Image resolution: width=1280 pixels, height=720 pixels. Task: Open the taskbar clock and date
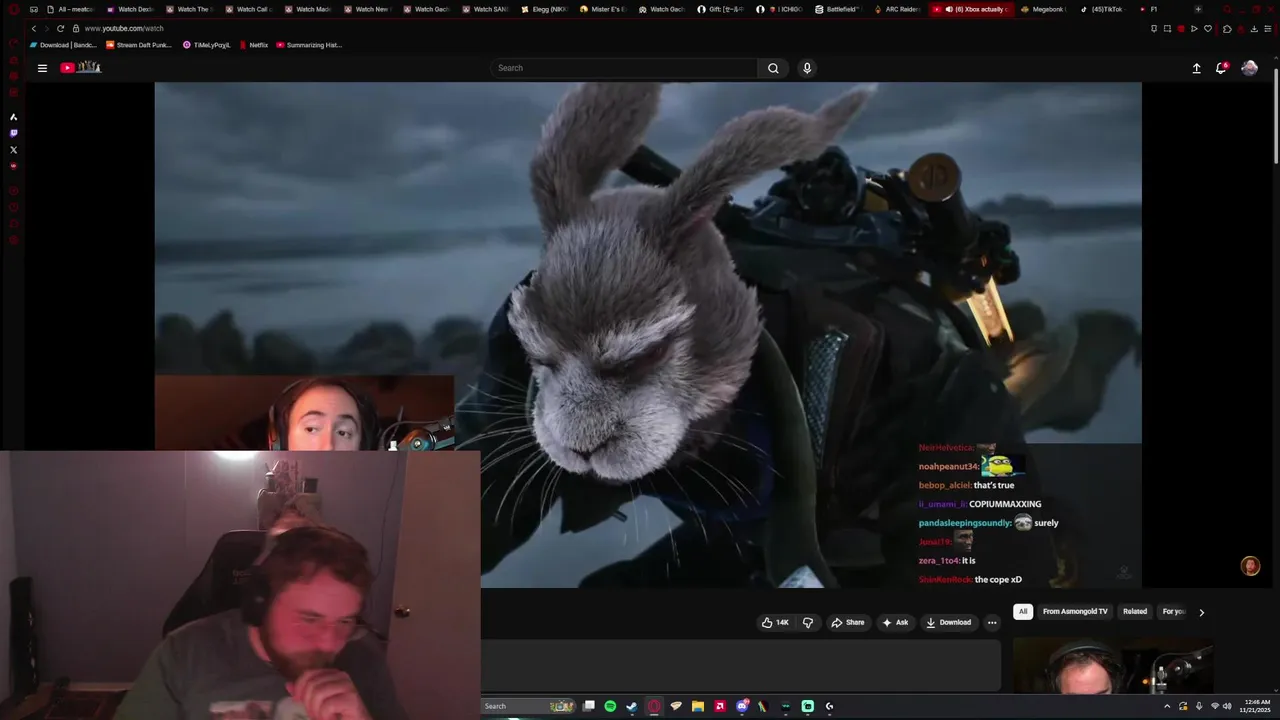[x=1254, y=706]
